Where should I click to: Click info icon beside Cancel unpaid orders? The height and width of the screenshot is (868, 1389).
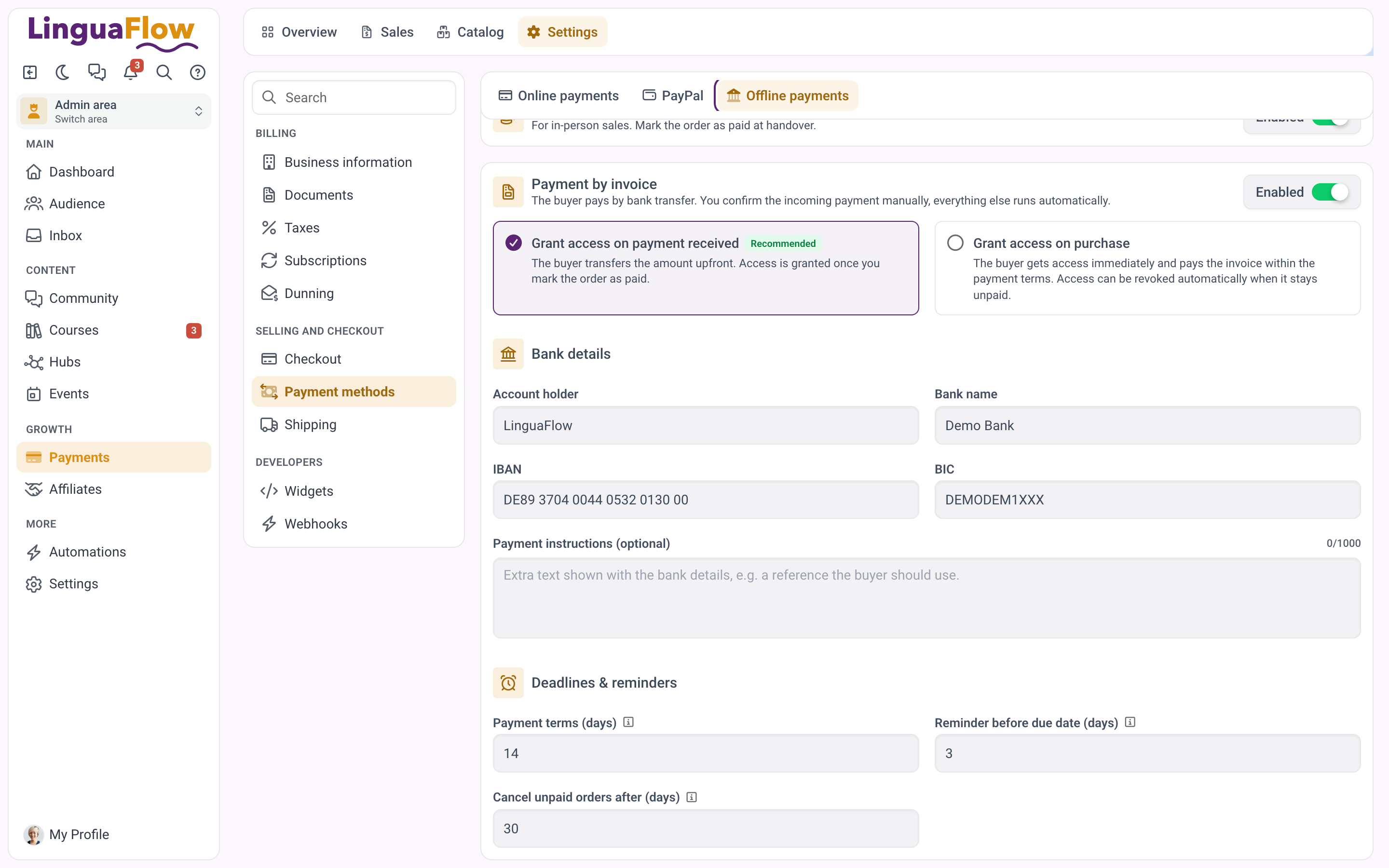click(692, 797)
